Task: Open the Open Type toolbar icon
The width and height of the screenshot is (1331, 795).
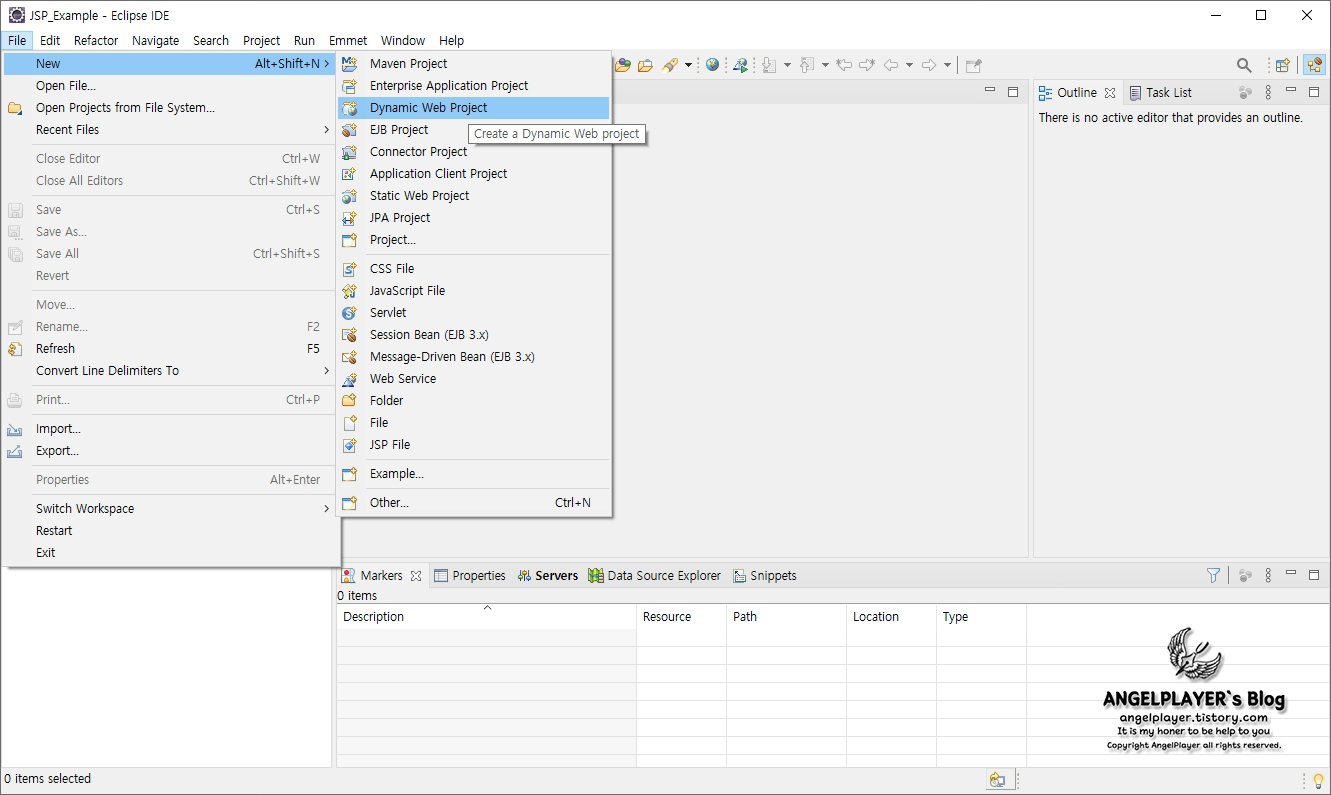Action: 623,65
